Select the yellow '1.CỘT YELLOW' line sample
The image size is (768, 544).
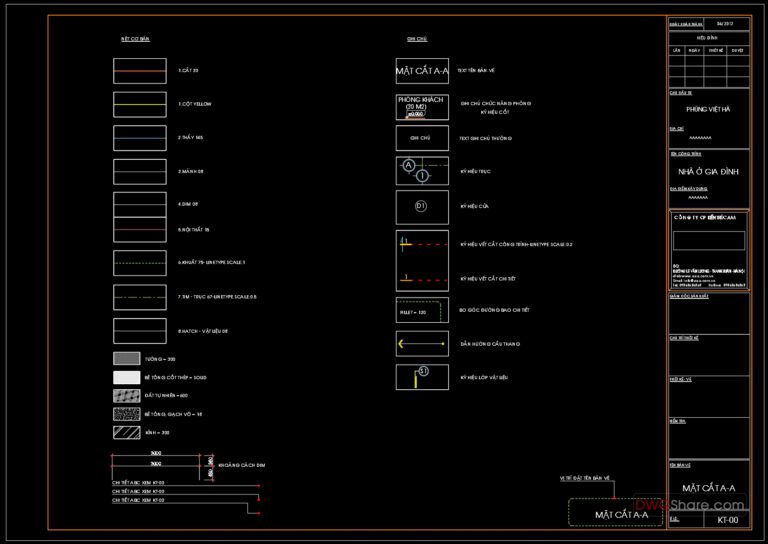click(140, 104)
